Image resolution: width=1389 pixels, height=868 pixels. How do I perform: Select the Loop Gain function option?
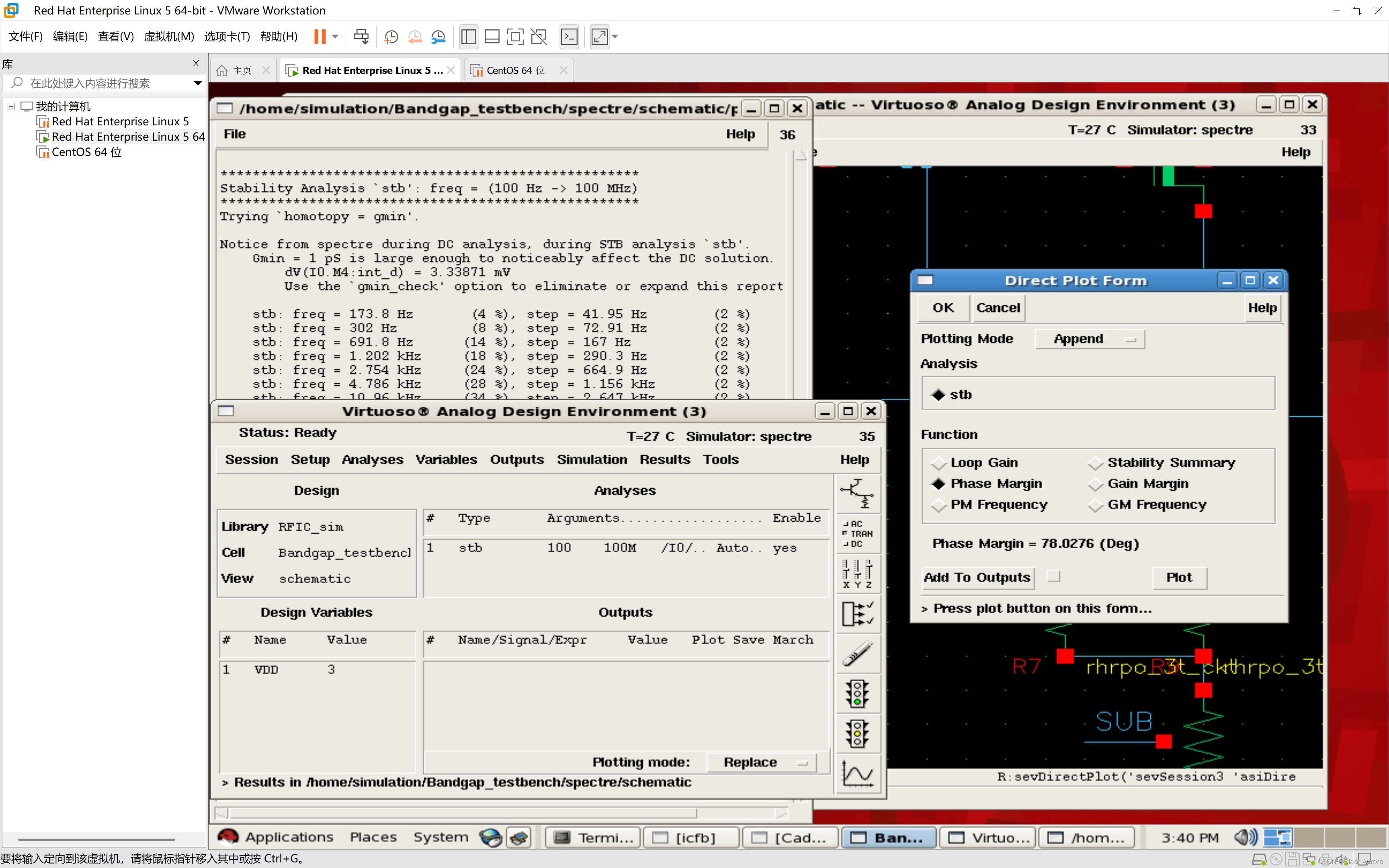(938, 463)
